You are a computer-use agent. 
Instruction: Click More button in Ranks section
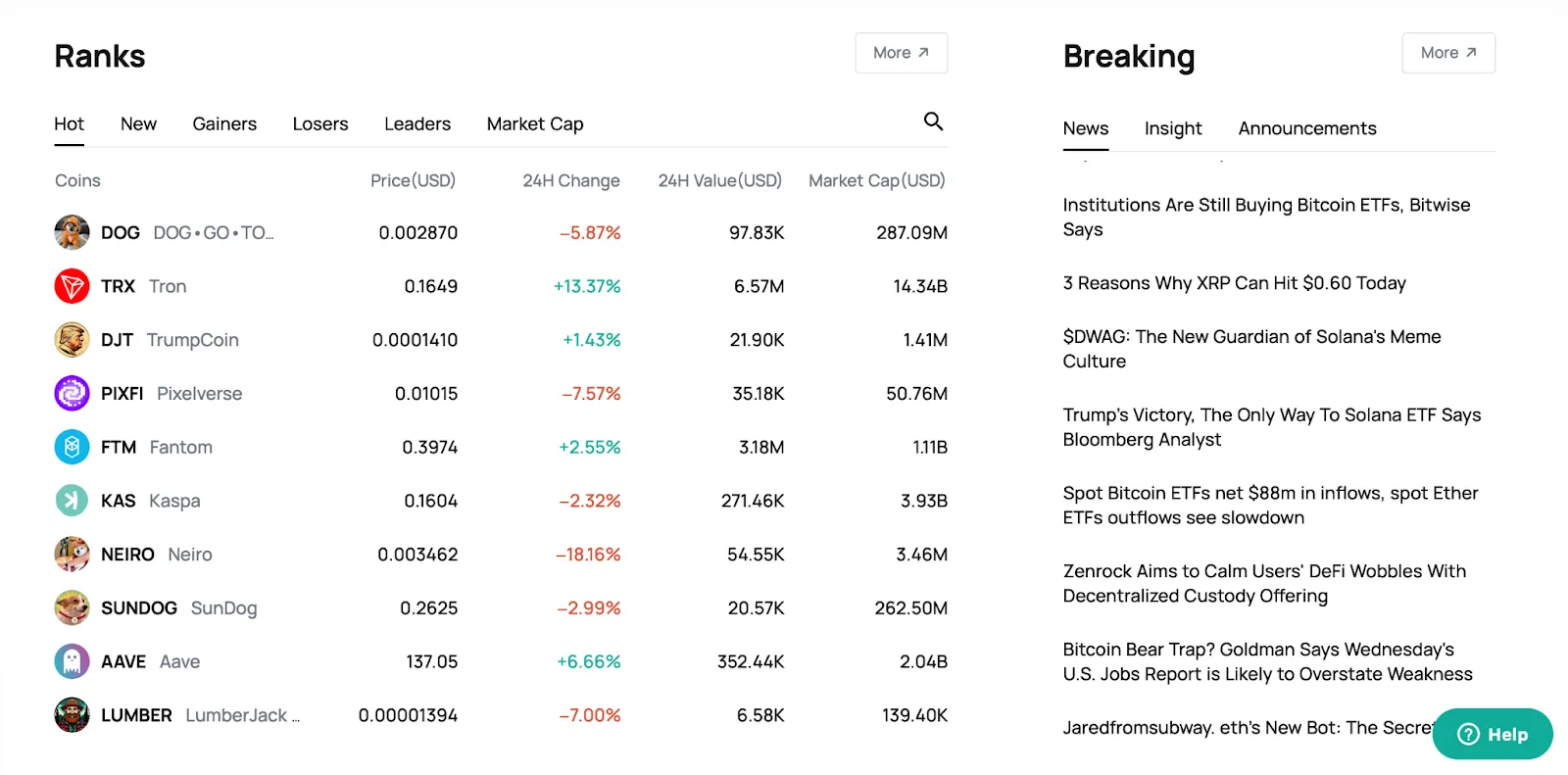click(x=901, y=53)
